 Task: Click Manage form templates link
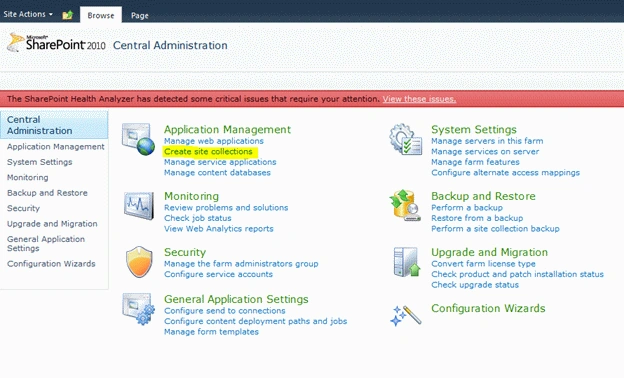tap(211, 332)
